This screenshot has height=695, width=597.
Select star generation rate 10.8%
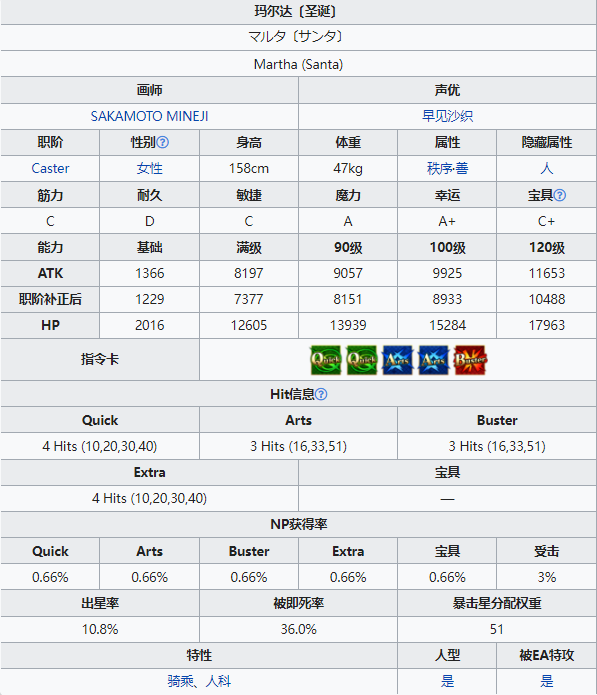click(x=100, y=629)
